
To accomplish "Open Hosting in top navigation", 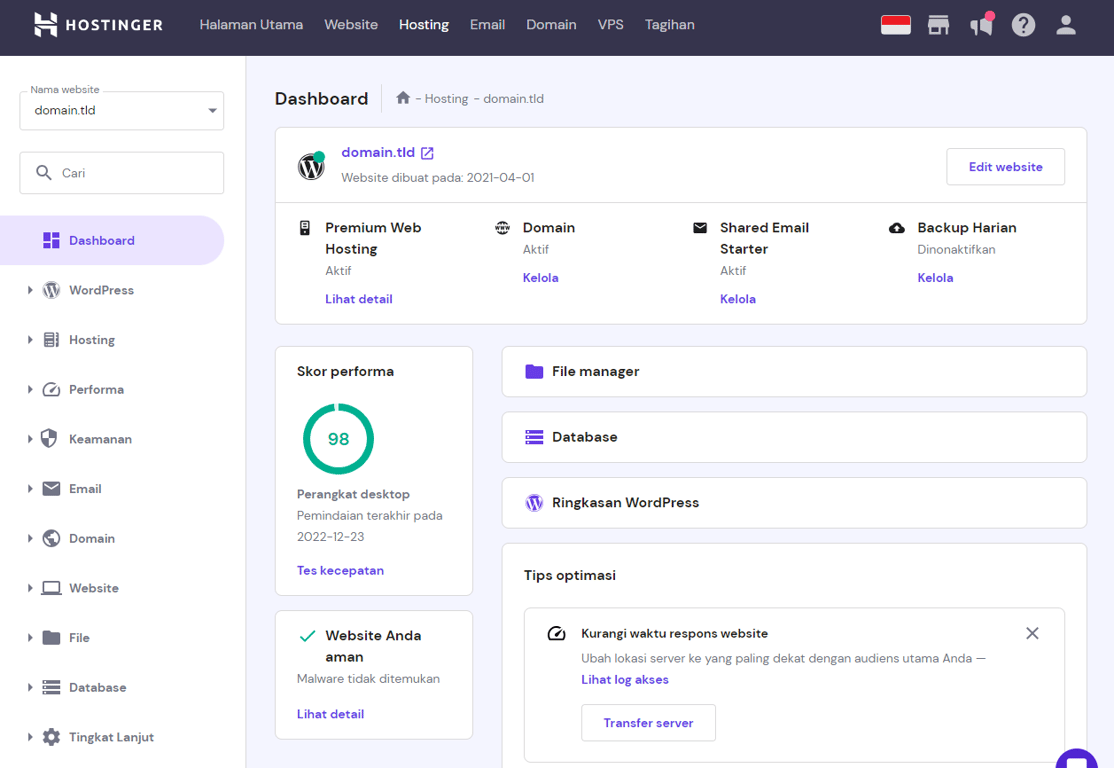I will tap(423, 25).
